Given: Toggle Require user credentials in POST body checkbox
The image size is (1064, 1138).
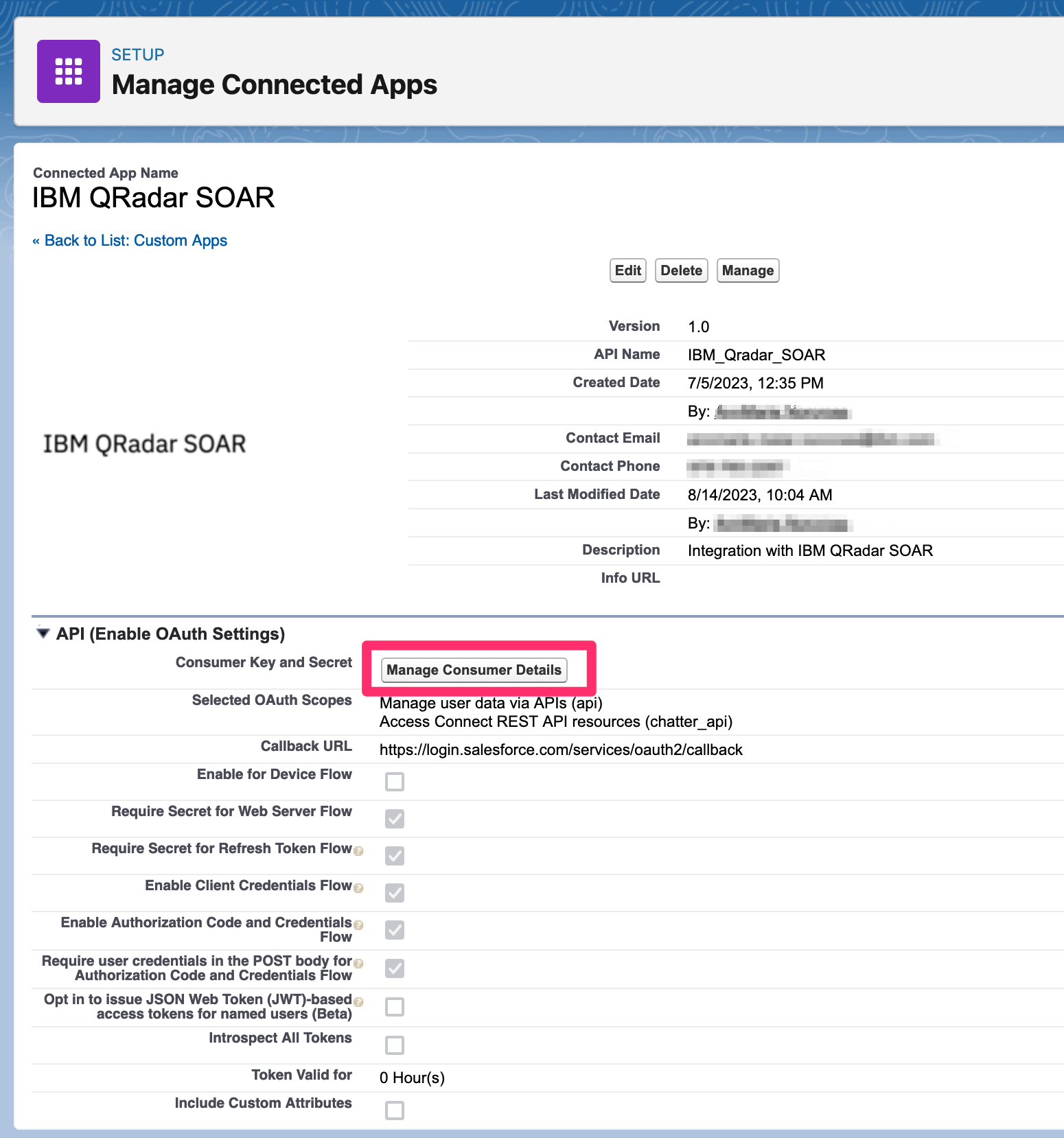Looking at the screenshot, I should click(395, 968).
